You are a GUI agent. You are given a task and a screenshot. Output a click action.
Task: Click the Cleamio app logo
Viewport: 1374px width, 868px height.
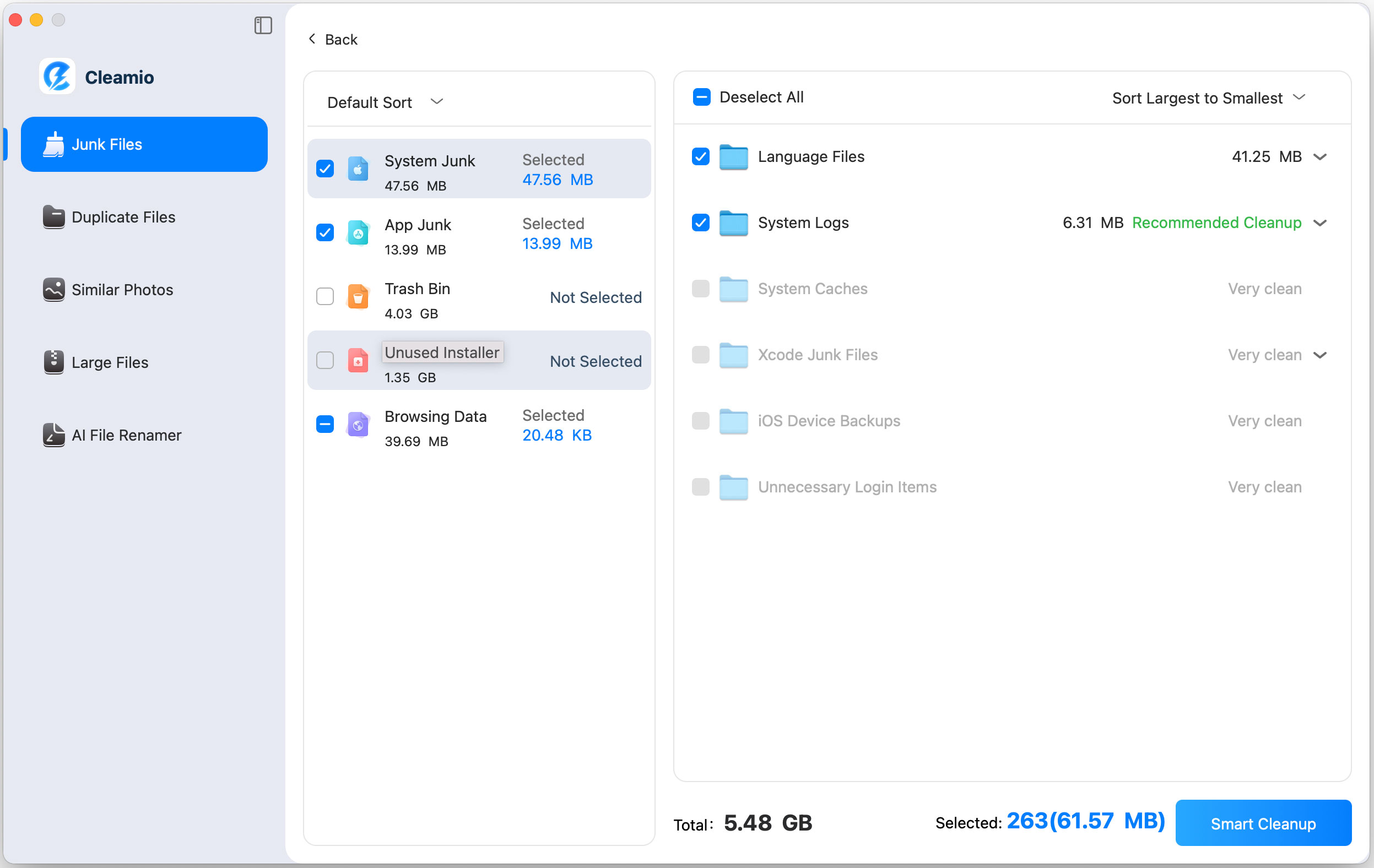tap(57, 76)
